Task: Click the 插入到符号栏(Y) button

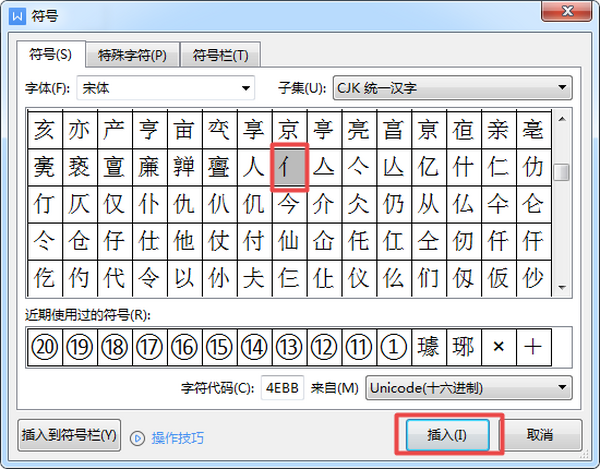Action: pos(69,435)
